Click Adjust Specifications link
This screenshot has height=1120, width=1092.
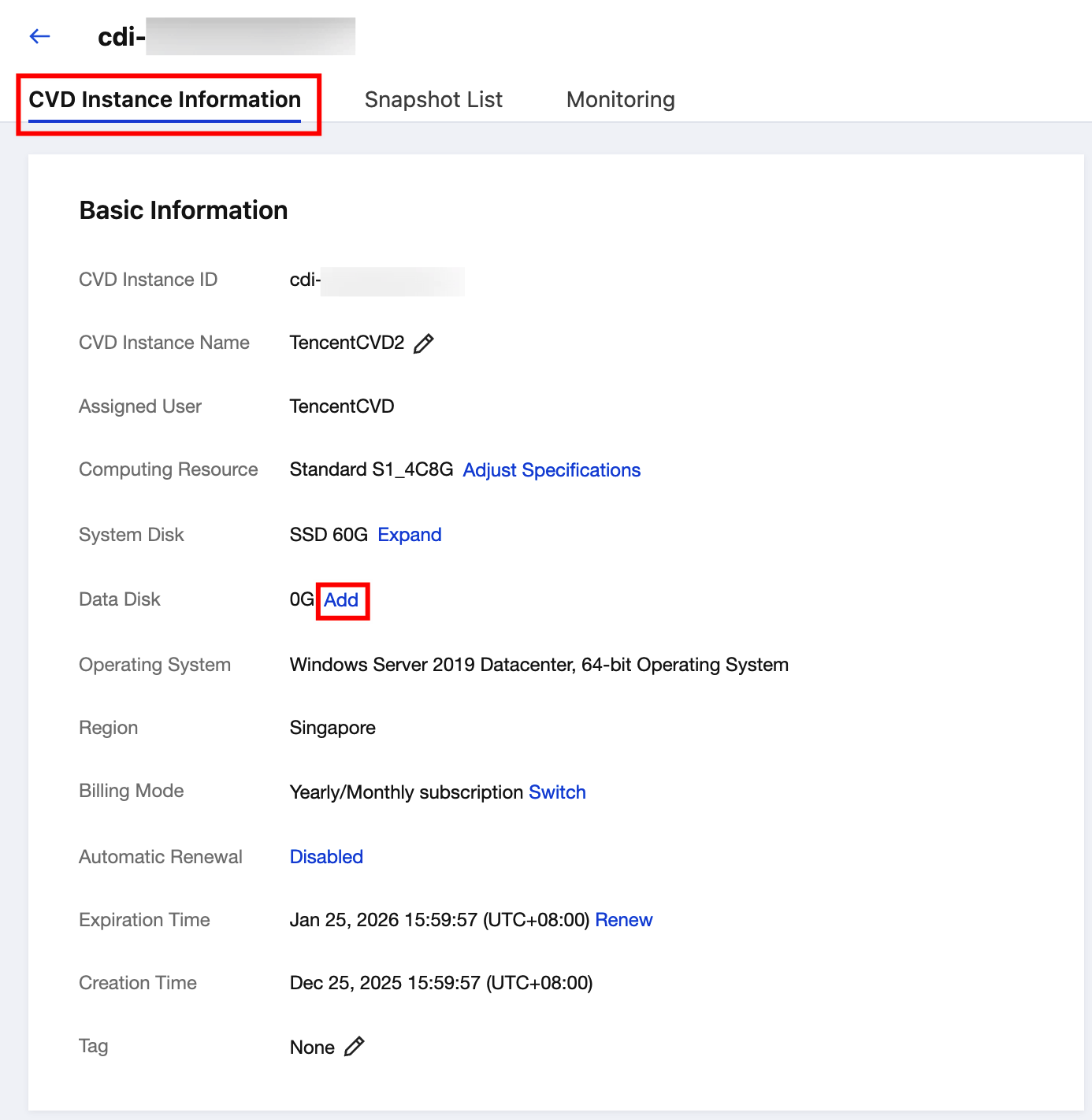click(x=552, y=470)
